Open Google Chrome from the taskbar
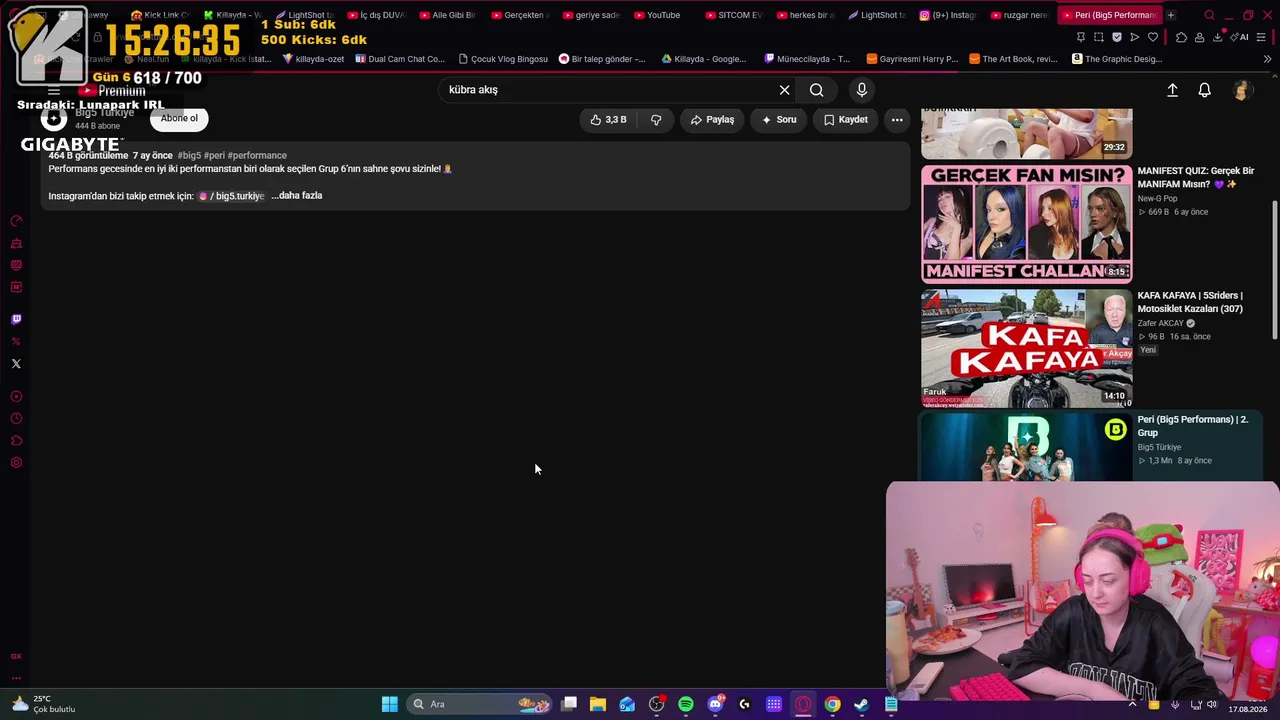Viewport: 1280px width, 720px height. [832, 704]
